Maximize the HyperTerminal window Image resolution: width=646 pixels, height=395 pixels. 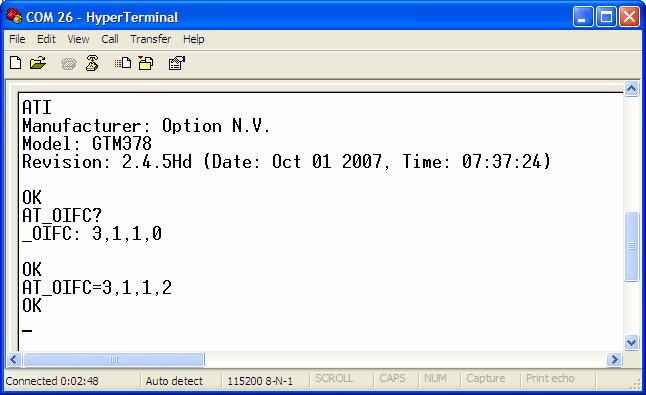pos(606,17)
